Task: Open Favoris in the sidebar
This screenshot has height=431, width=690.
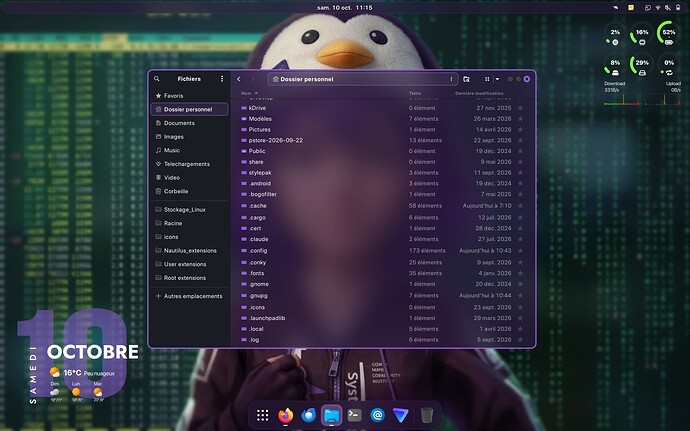Action: click(x=190, y=96)
